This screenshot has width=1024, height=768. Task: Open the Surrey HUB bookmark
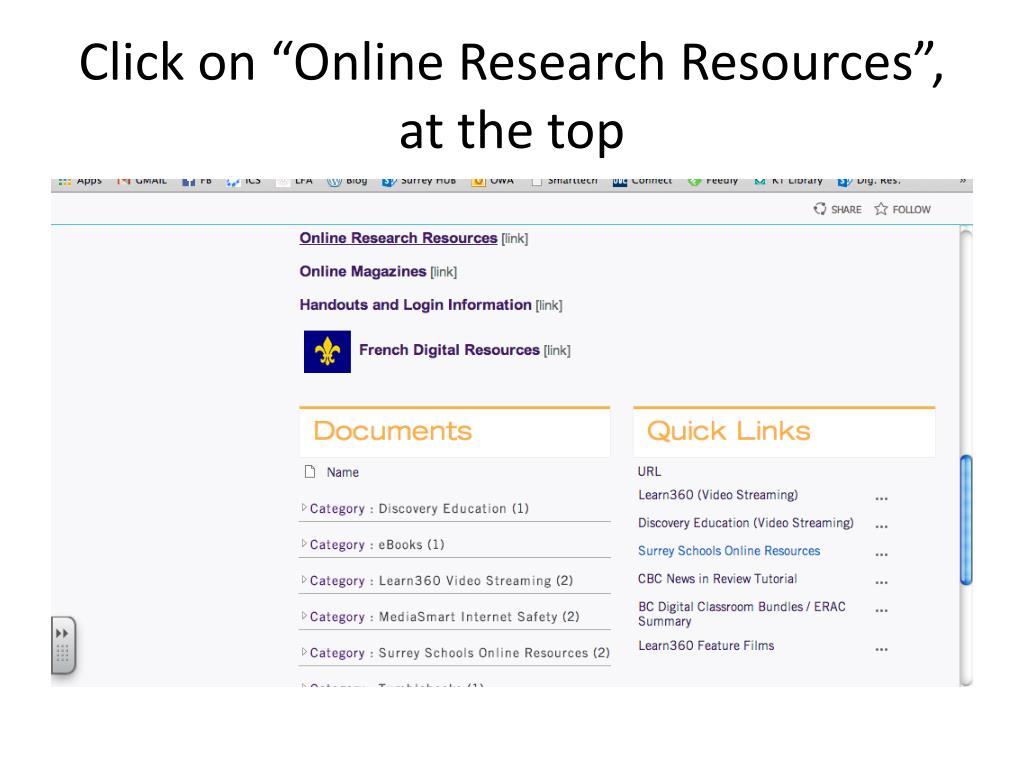[419, 182]
